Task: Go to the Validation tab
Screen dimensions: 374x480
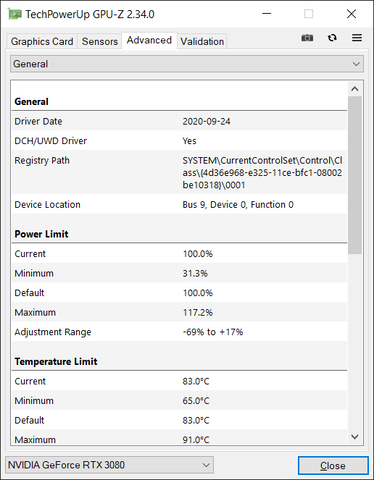Action: [202, 41]
